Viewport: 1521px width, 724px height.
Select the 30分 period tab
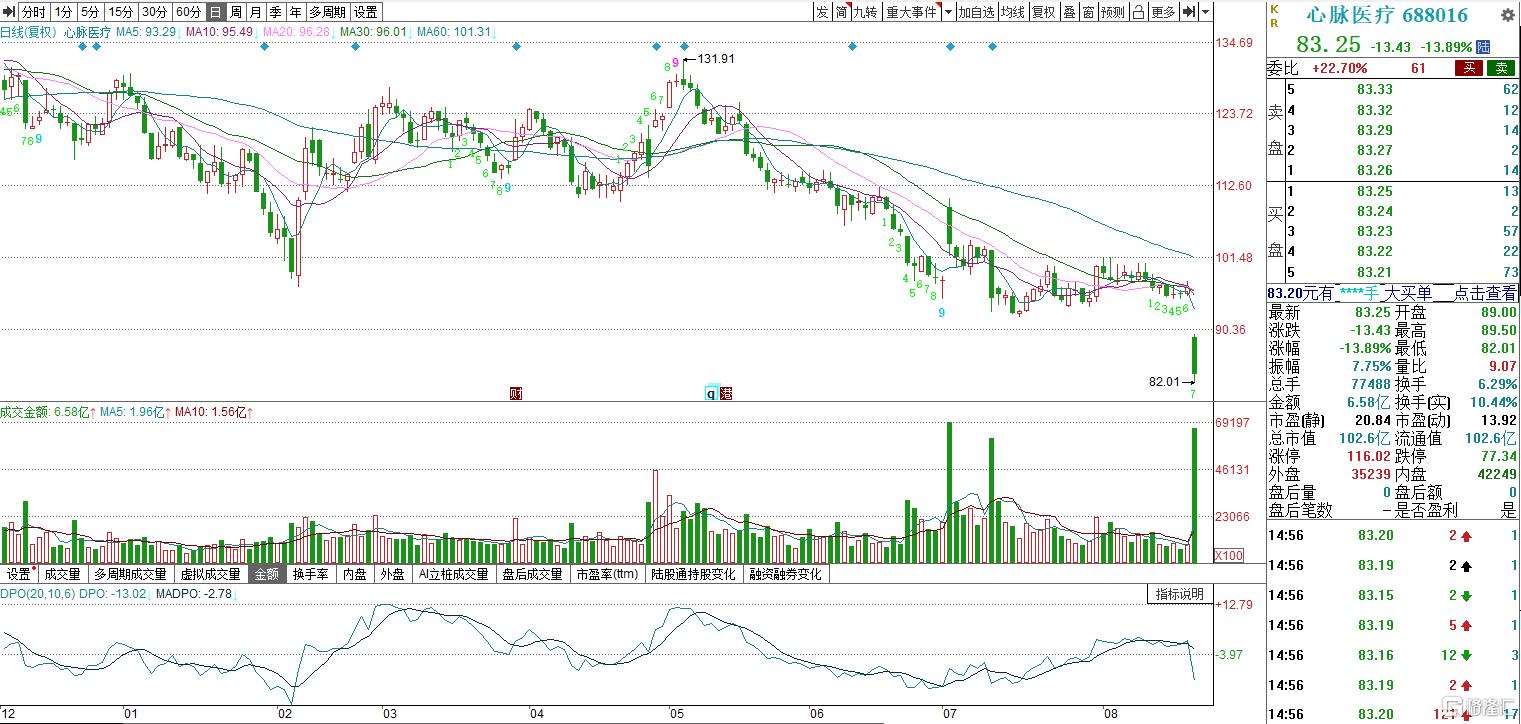tap(153, 12)
